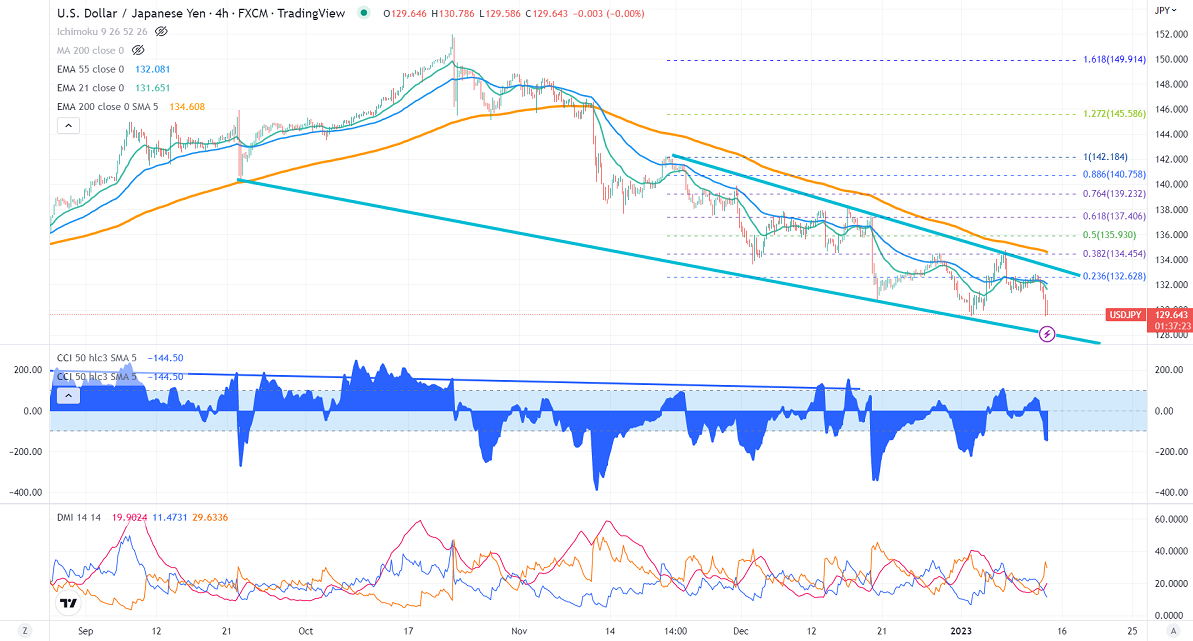This screenshot has width=1193, height=641.
Task: Toggle the A auto-scale button
Action: (x=1174, y=631)
